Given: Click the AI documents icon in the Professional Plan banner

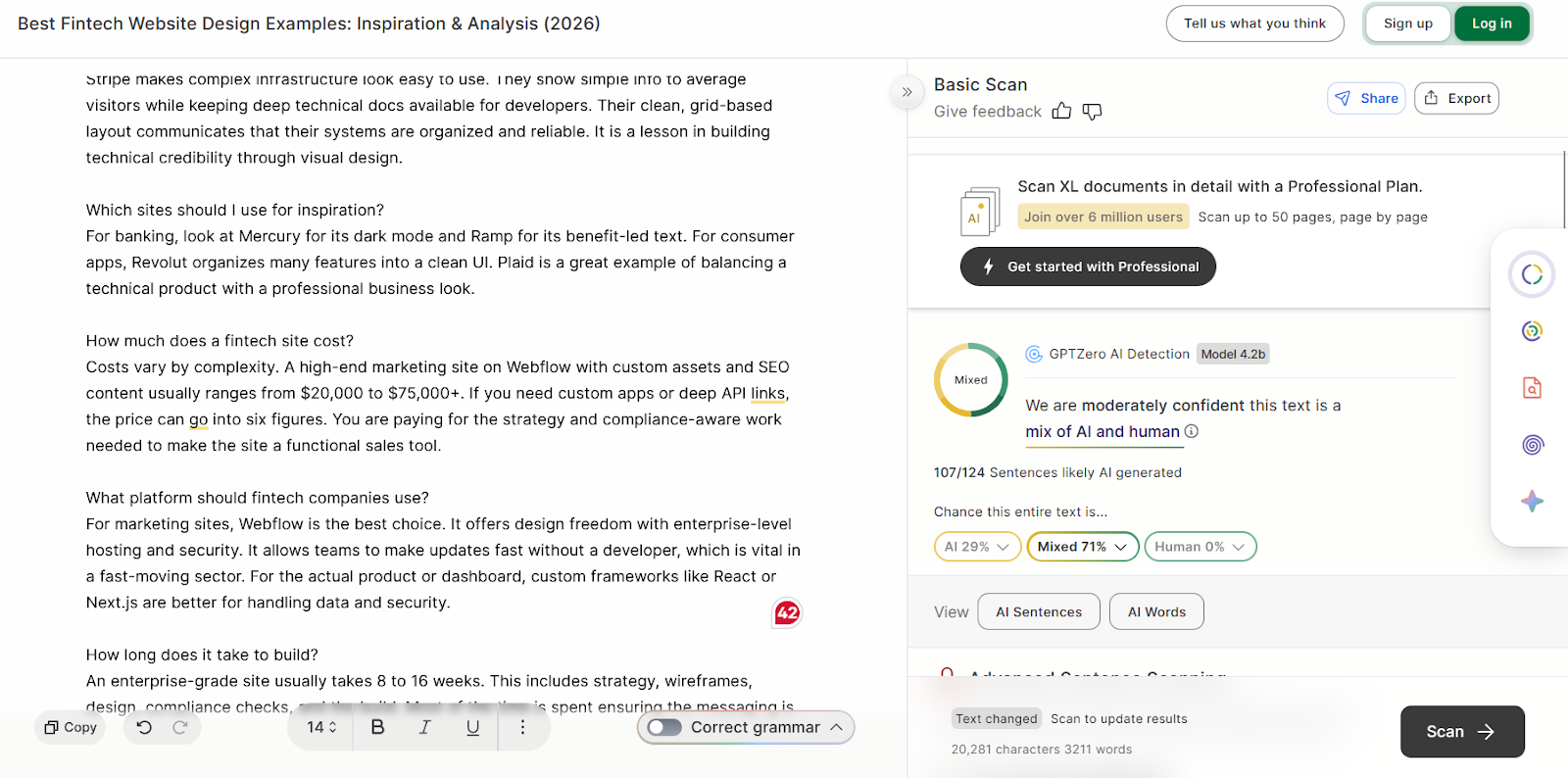Looking at the screenshot, I should click(980, 211).
